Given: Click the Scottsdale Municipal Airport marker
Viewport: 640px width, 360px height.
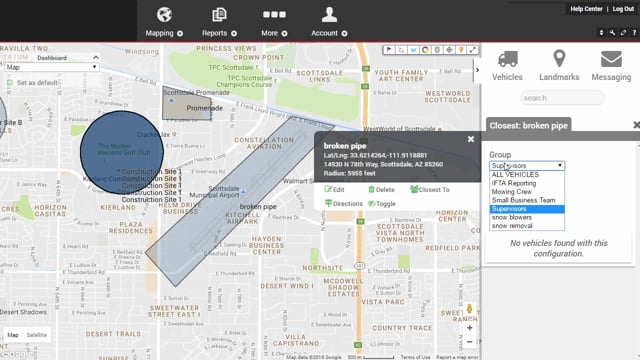Looking at the screenshot, I should [243, 191].
